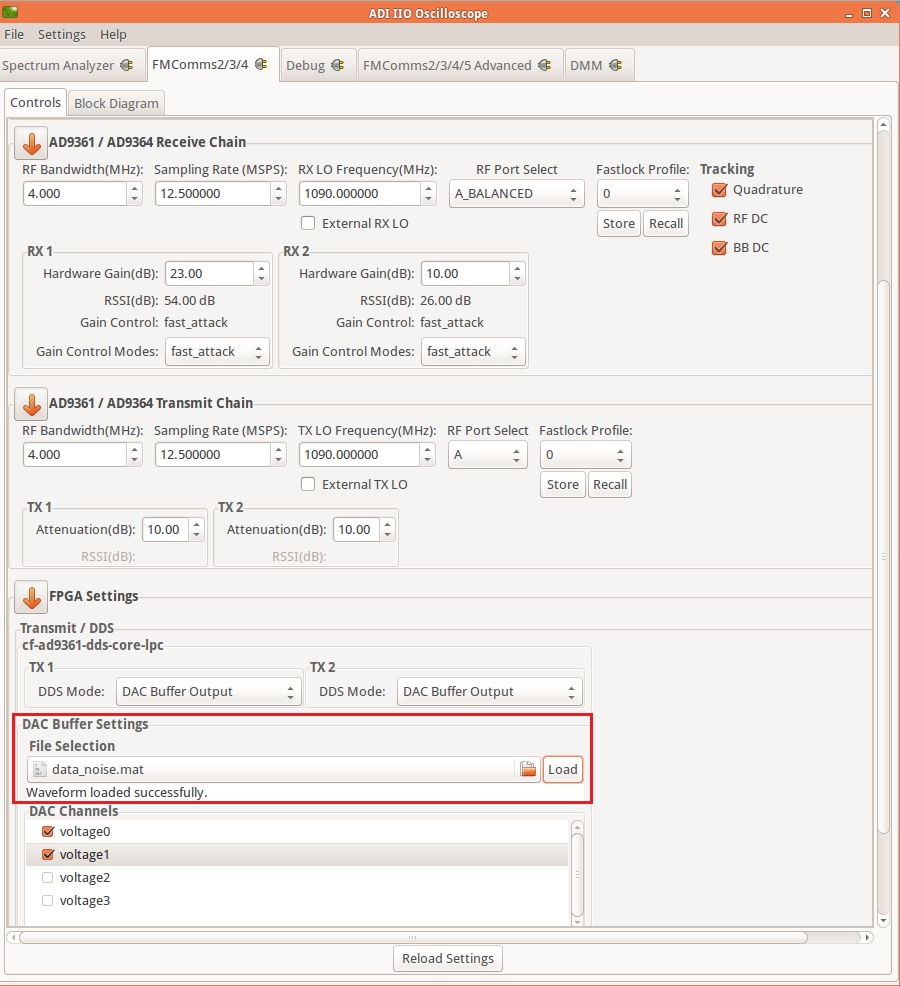The height and width of the screenshot is (986, 900).
Task: Recall the RX fastlock profile
Action: 665,223
